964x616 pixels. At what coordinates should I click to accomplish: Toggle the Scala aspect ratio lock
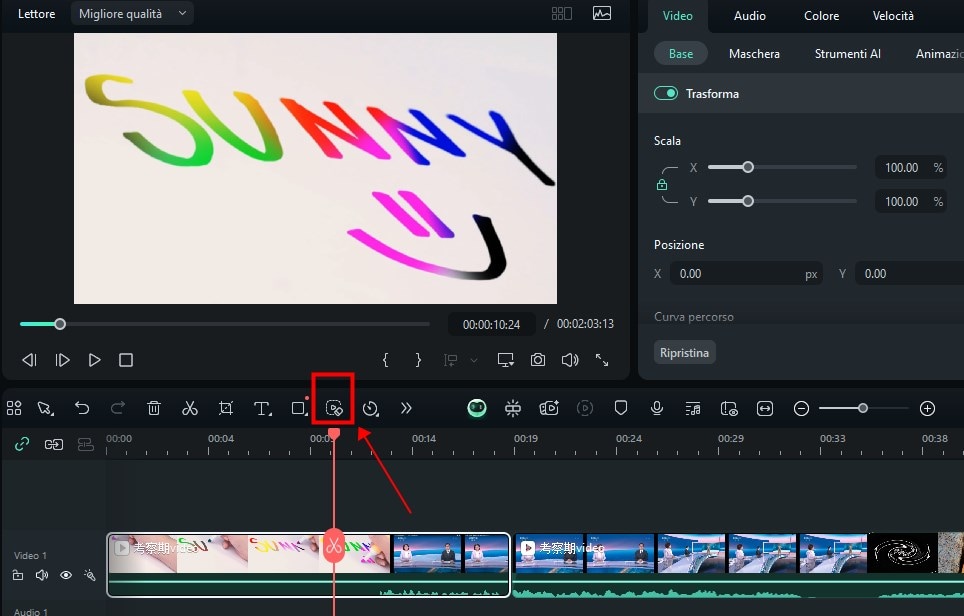662,184
